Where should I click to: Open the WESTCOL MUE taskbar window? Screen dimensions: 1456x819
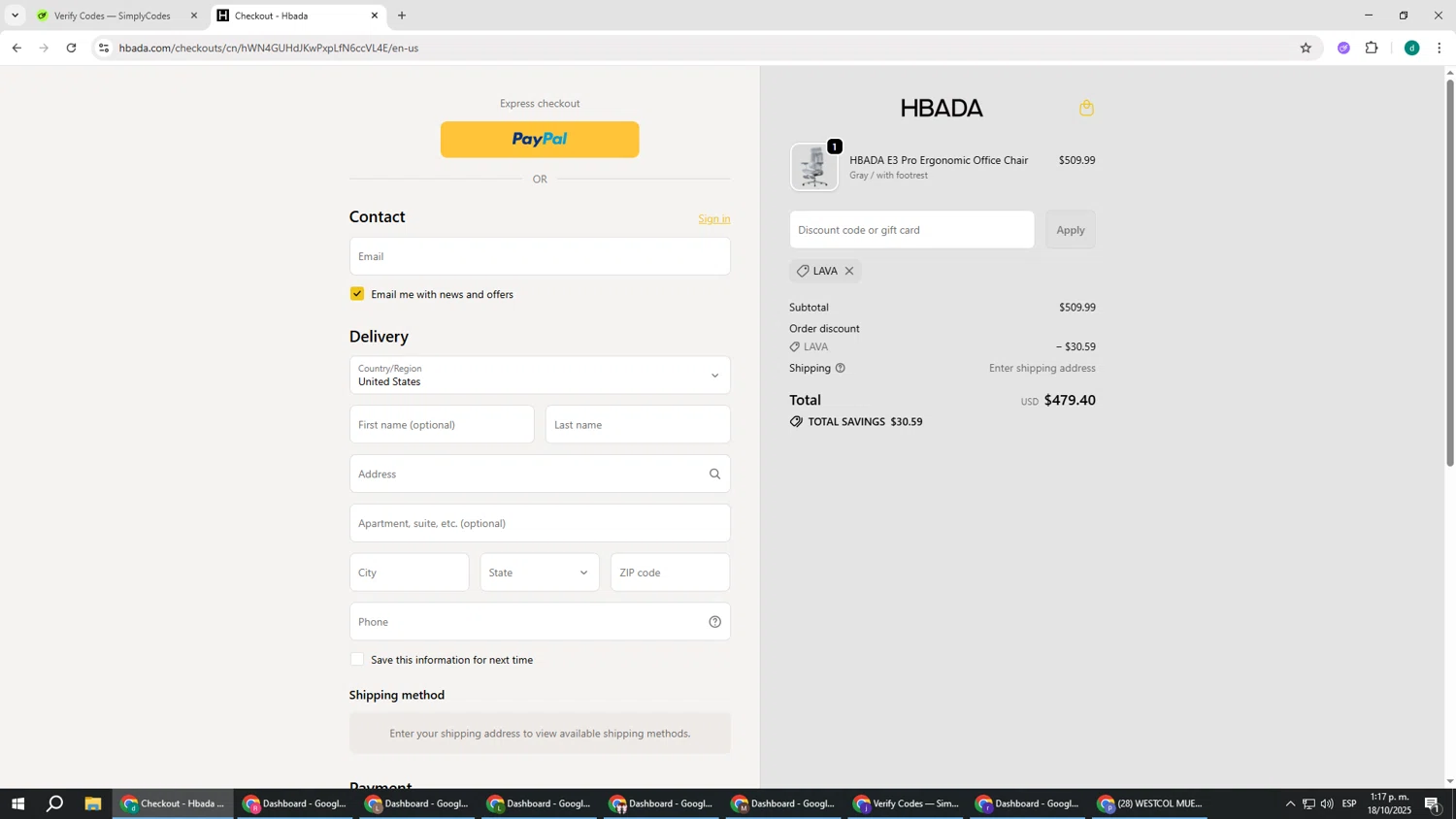(x=1151, y=803)
